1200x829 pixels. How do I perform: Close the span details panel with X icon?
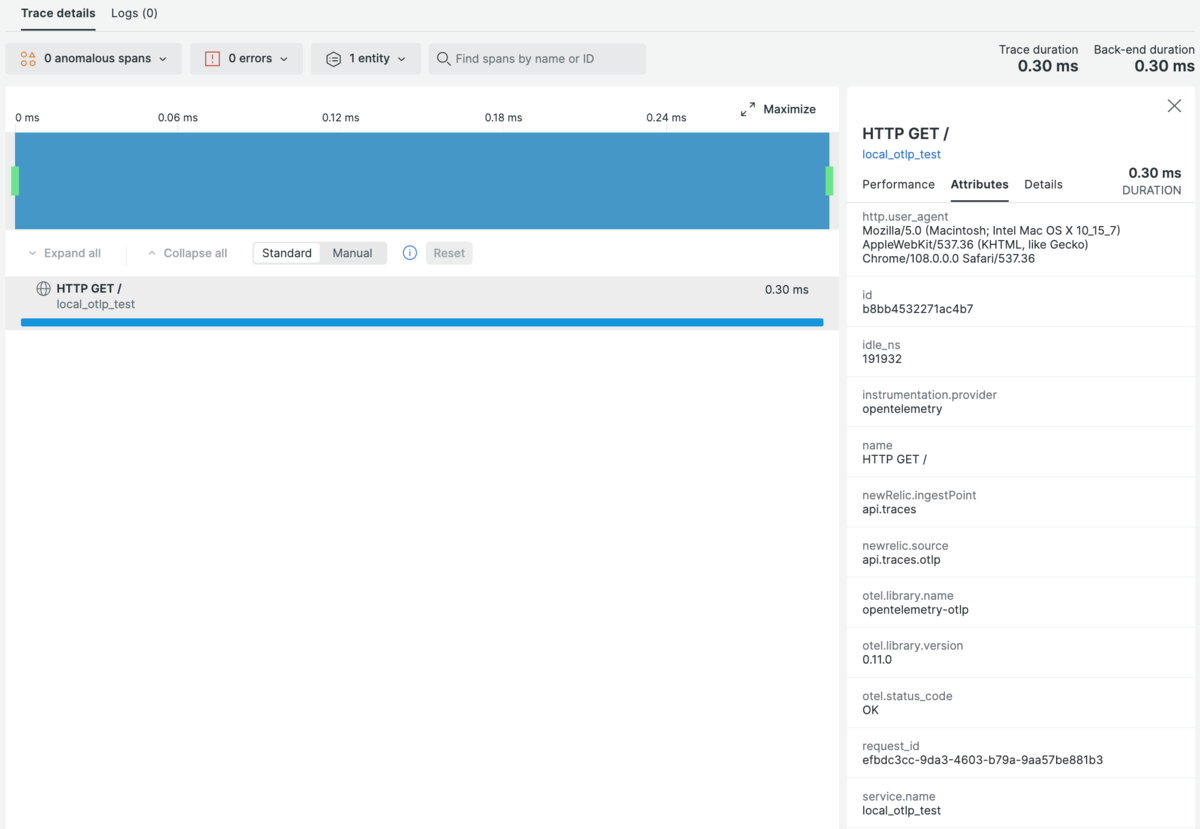1174,105
